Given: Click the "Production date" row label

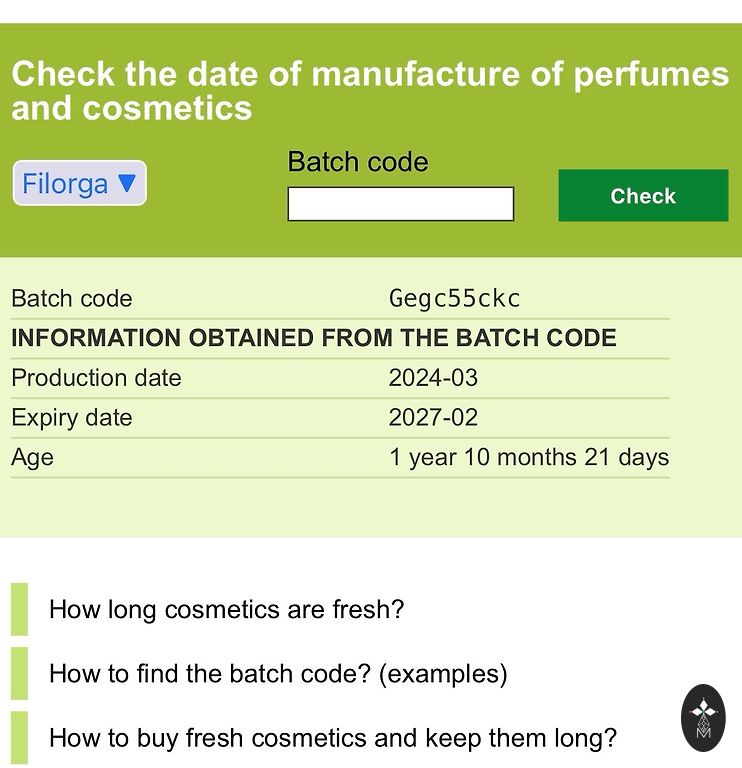Looking at the screenshot, I should [x=96, y=378].
